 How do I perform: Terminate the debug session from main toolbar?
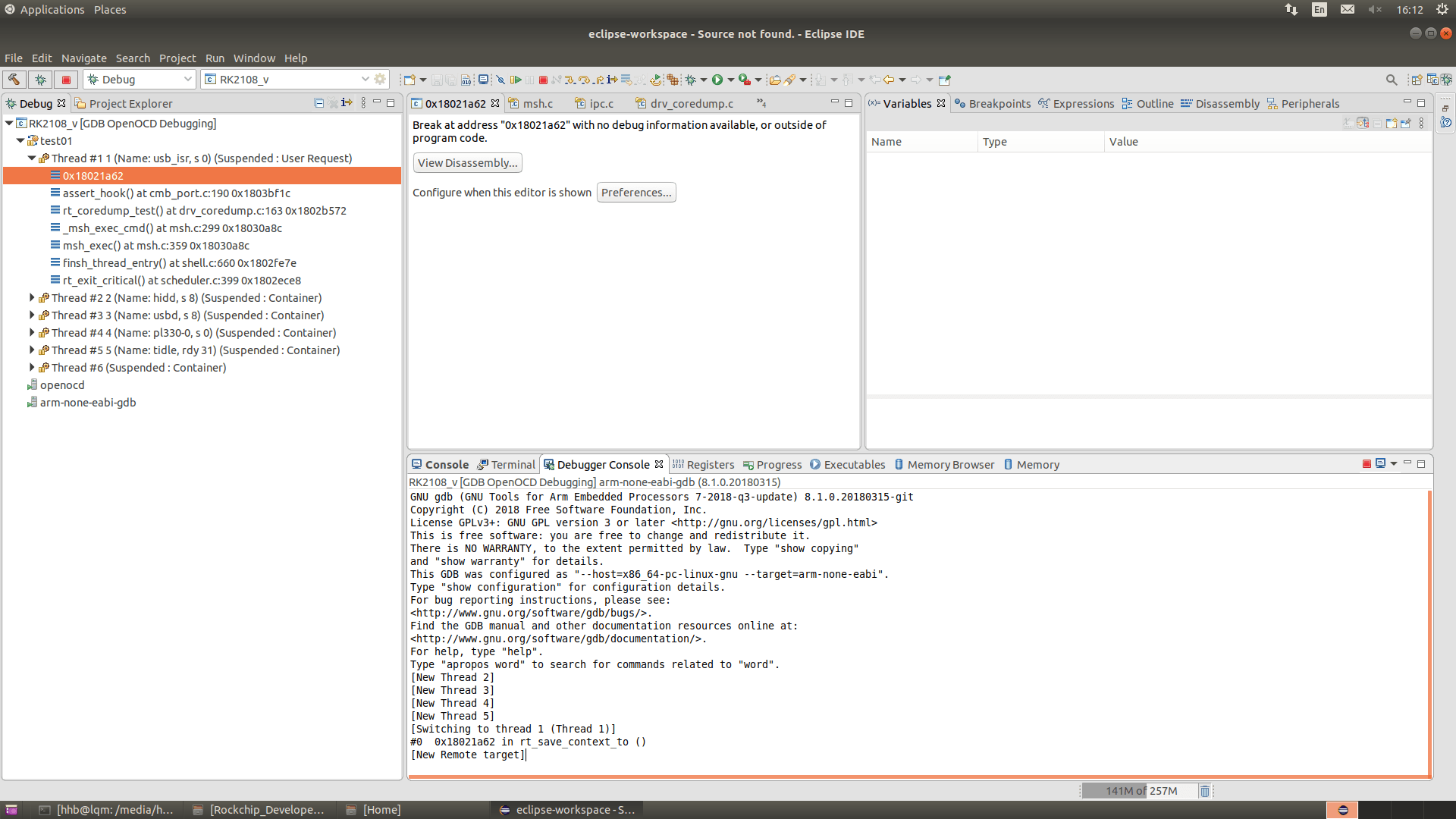tap(543, 80)
